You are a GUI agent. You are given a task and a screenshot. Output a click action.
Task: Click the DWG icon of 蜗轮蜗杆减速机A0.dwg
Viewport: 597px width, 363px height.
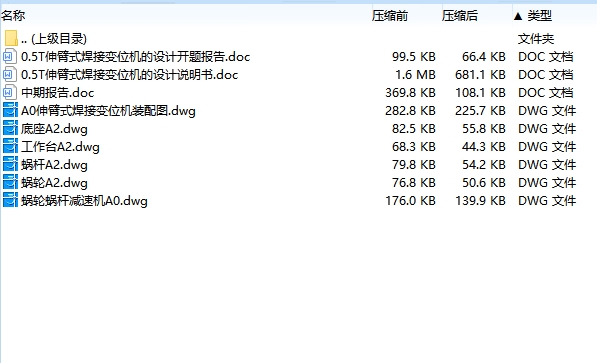point(10,200)
